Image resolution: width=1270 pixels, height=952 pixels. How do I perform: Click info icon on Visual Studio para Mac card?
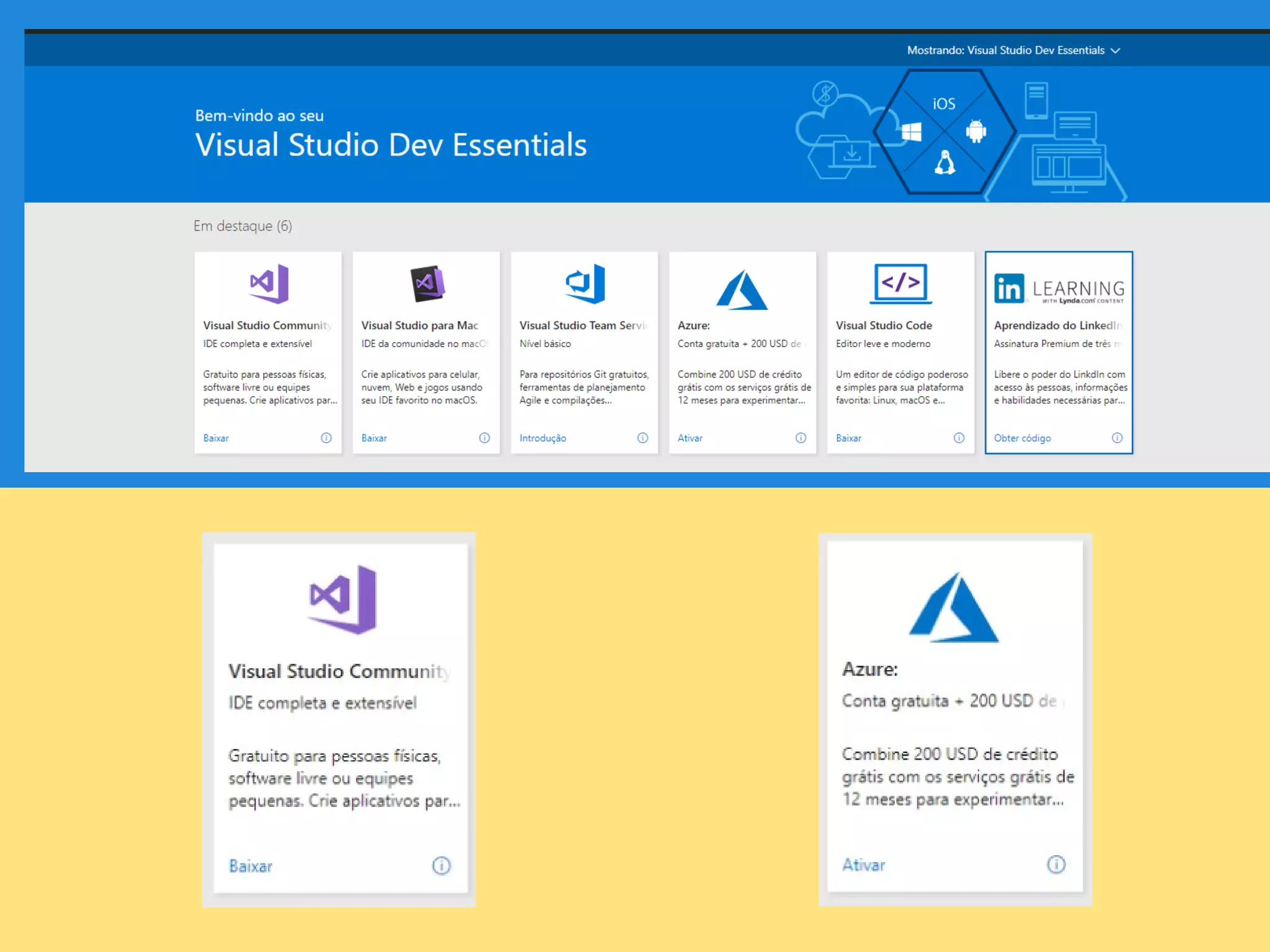[x=484, y=438]
